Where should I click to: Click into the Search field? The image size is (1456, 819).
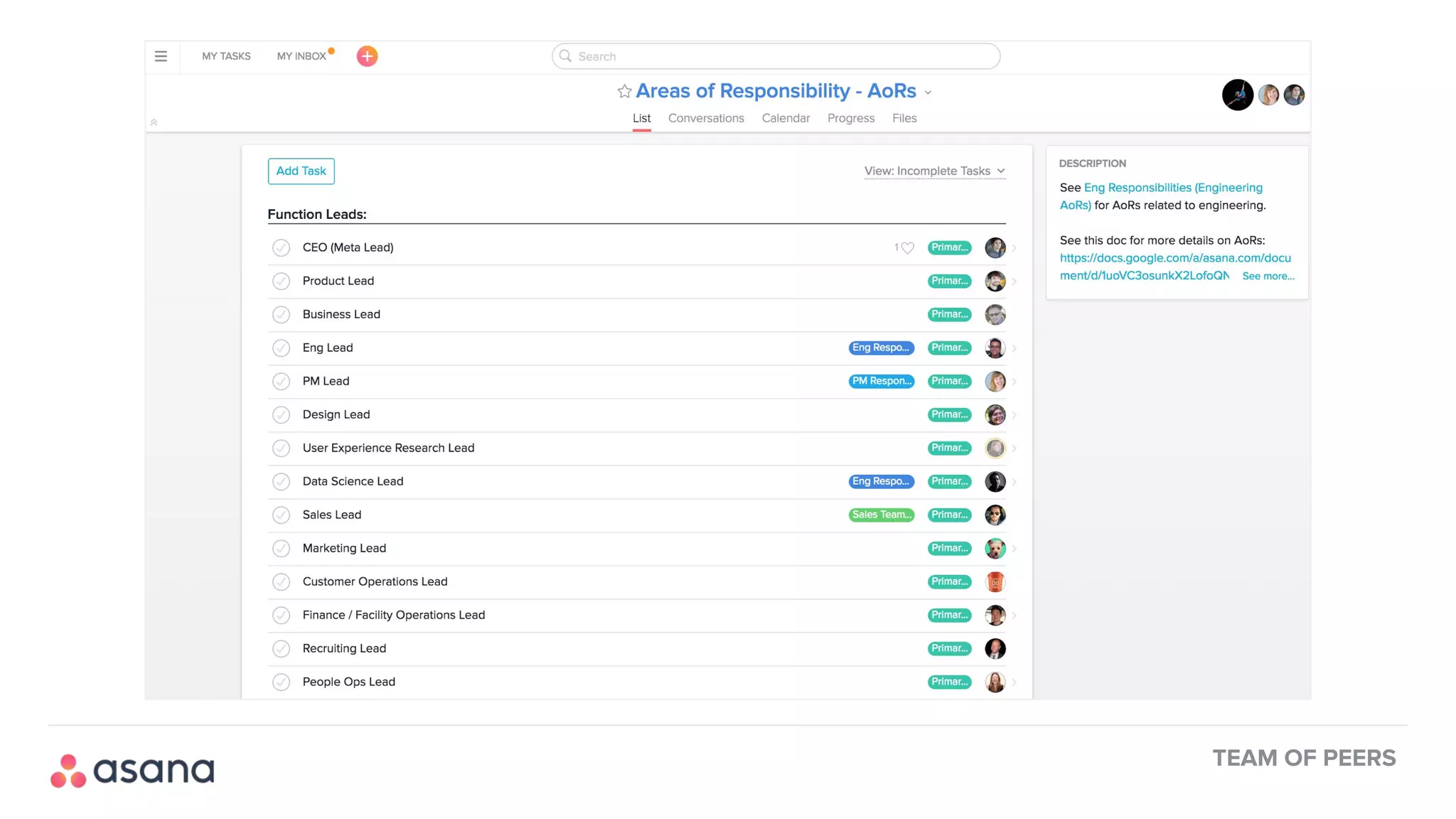pos(782,56)
